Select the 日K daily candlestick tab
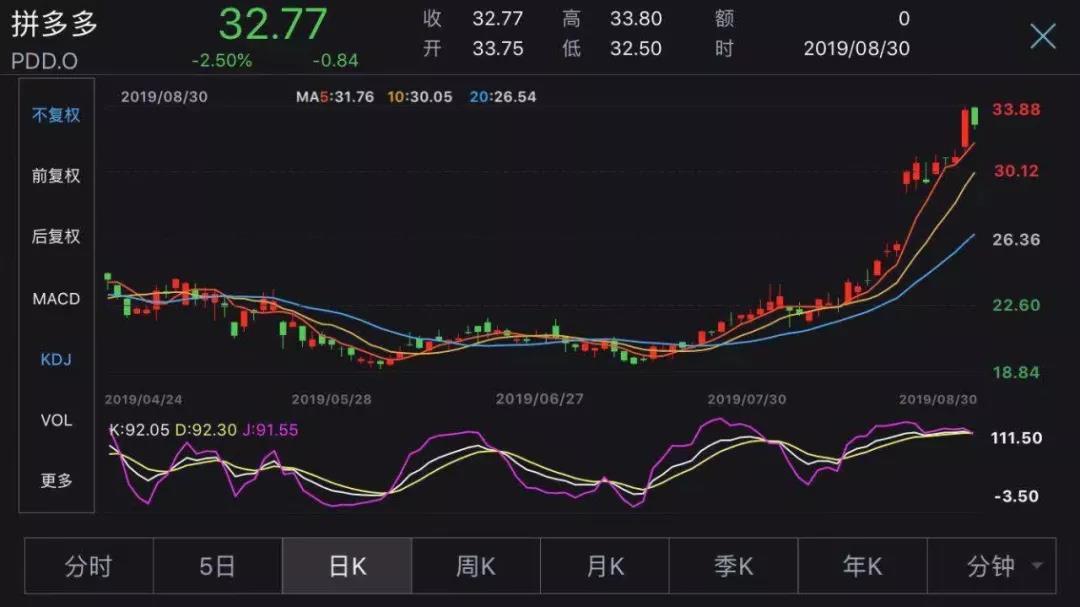Image resolution: width=1080 pixels, height=607 pixels. coord(346,565)
